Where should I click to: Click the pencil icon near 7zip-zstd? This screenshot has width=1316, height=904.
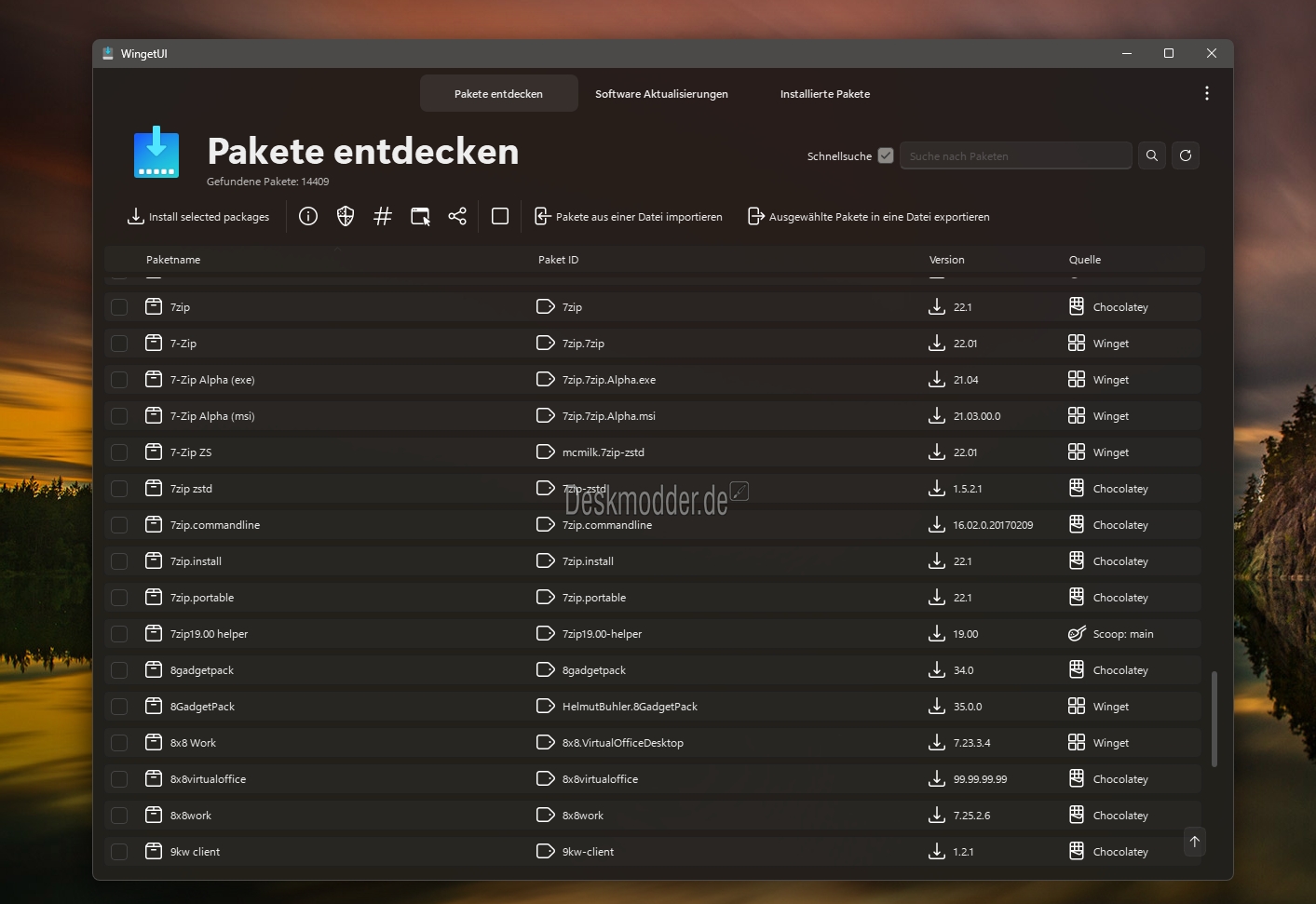[739, 491]
